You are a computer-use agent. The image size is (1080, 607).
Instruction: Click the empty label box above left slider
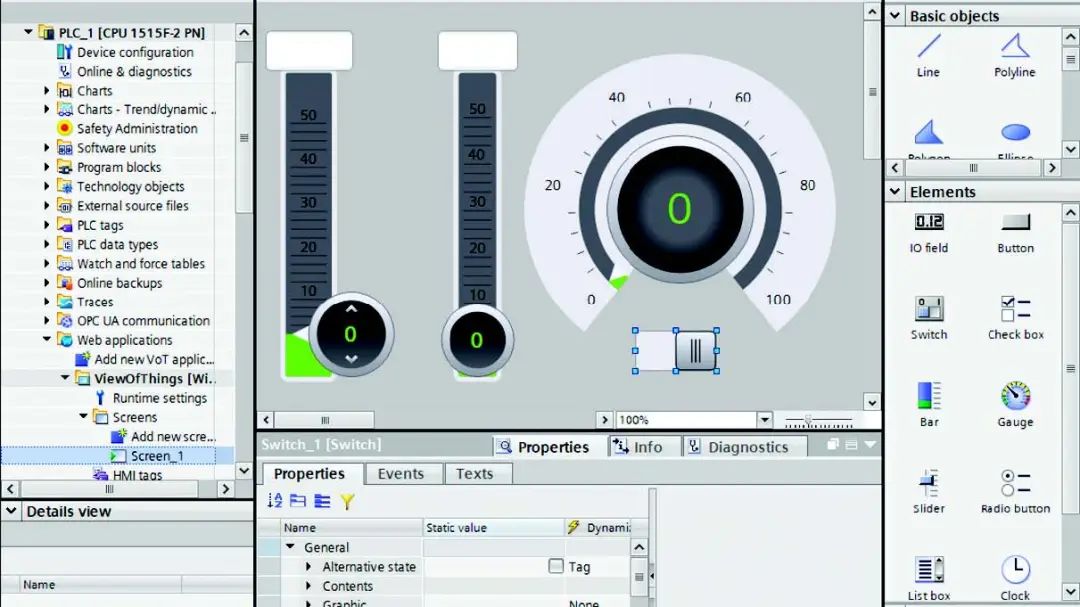[x=309, y=50]
